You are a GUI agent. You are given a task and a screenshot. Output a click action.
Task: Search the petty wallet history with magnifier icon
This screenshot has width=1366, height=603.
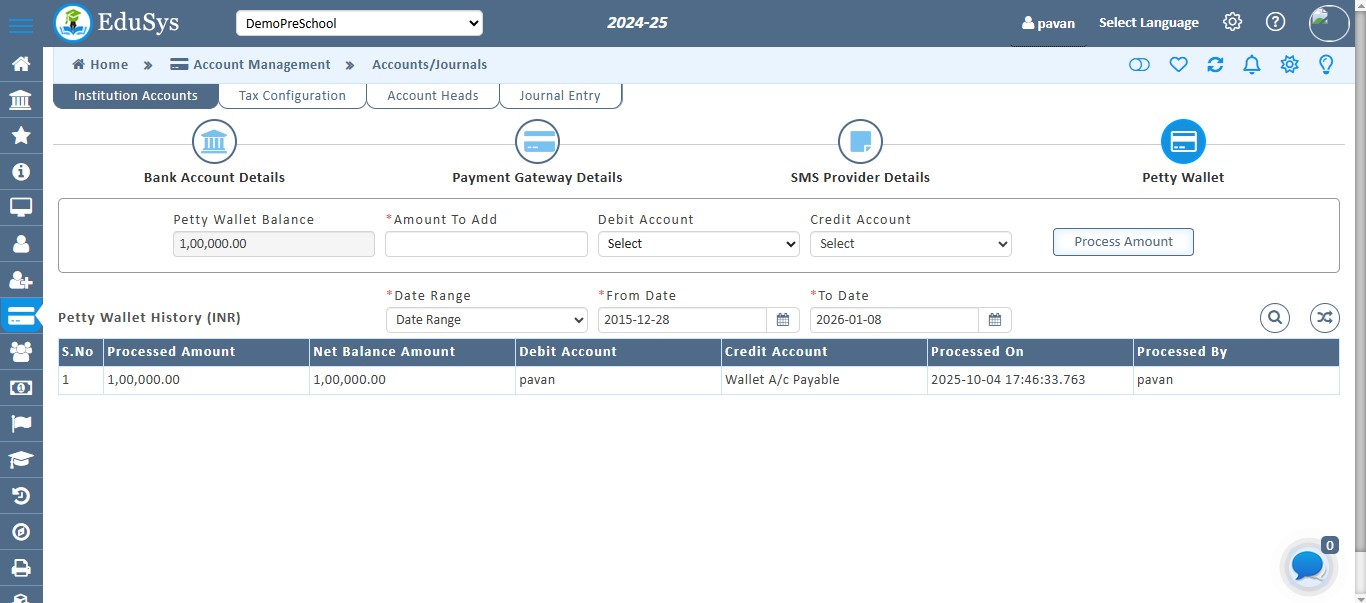[x=1274, y=317]
